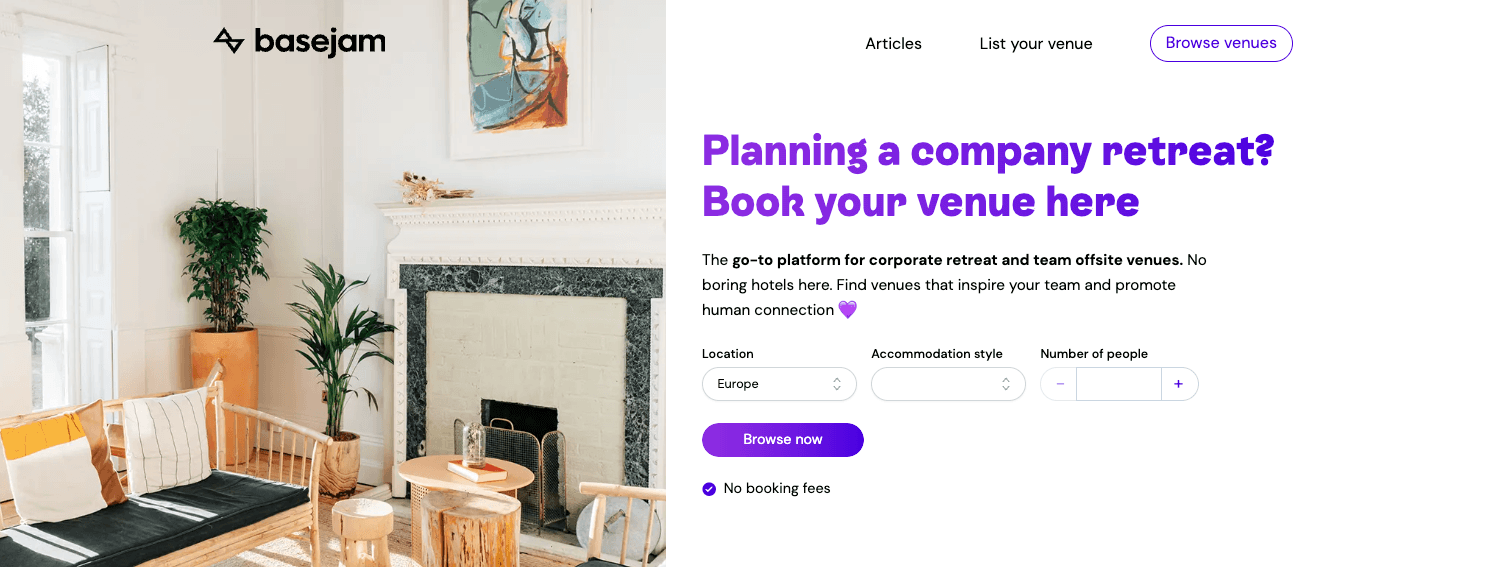Open the Location dropdown showing Europe

(770, 384)
